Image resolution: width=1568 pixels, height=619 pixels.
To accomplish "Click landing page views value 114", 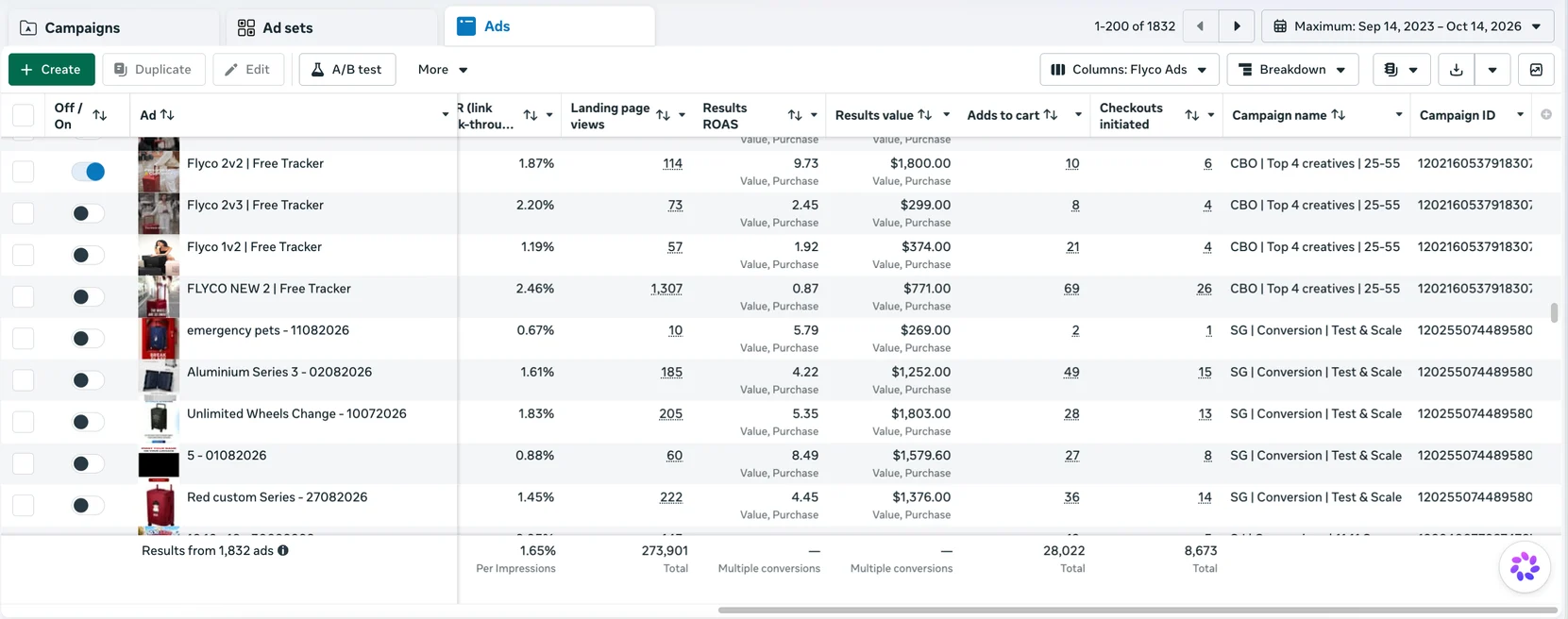I will tap(672, 163).
